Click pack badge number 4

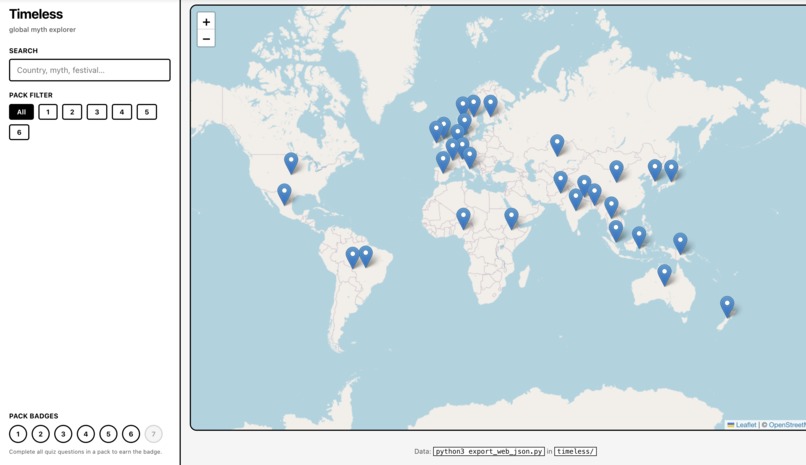click(86, 434)
